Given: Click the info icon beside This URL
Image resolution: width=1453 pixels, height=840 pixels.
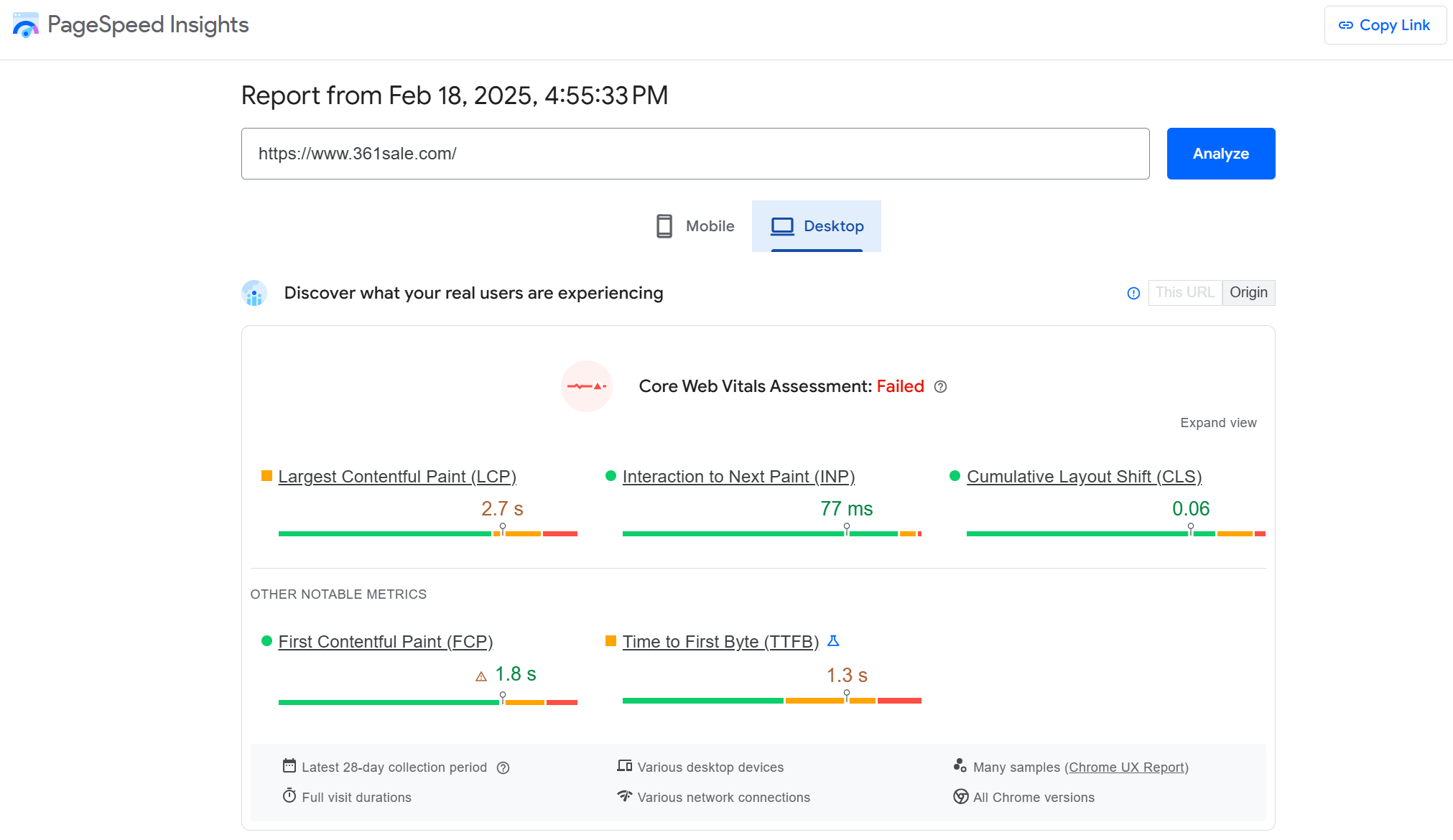Looking at the screenshot, I should (1133, 293).
